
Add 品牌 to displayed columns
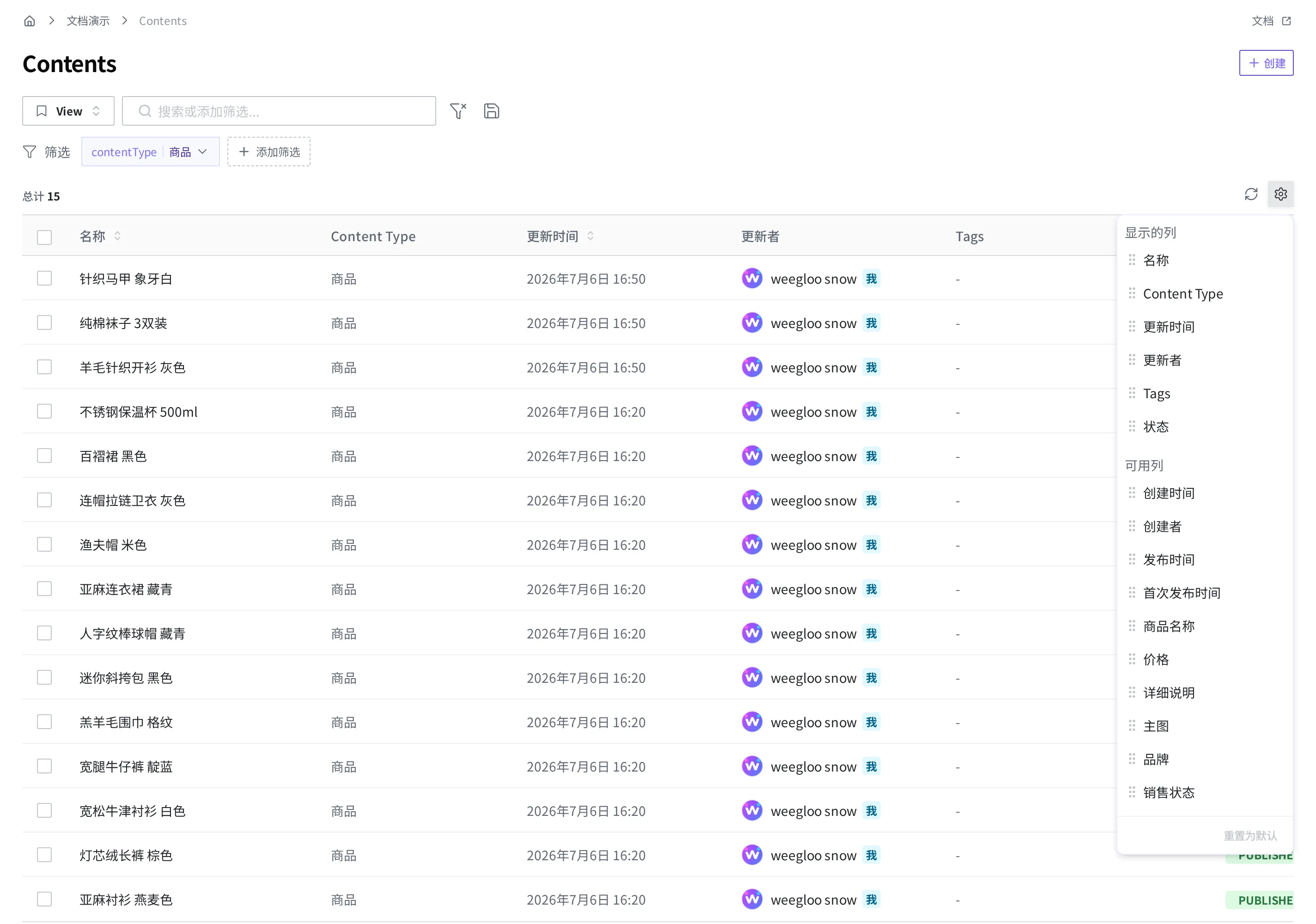click(x=1156, y=760)
